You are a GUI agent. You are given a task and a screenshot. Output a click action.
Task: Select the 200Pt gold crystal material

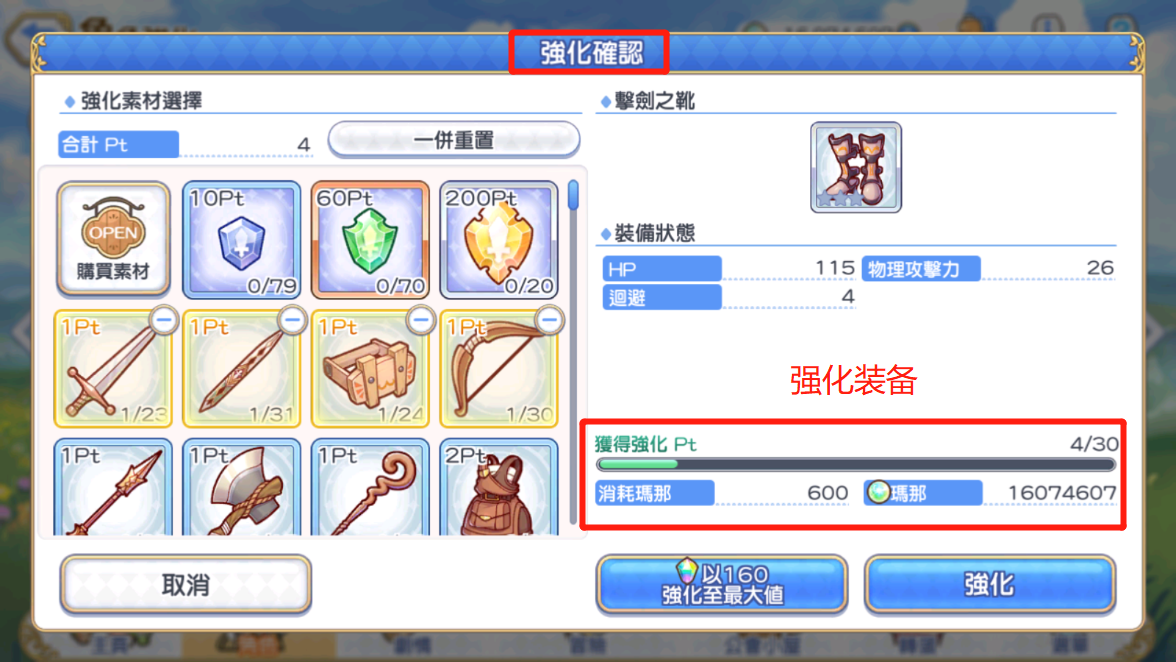pyautogui.click(x=499, y=239)
